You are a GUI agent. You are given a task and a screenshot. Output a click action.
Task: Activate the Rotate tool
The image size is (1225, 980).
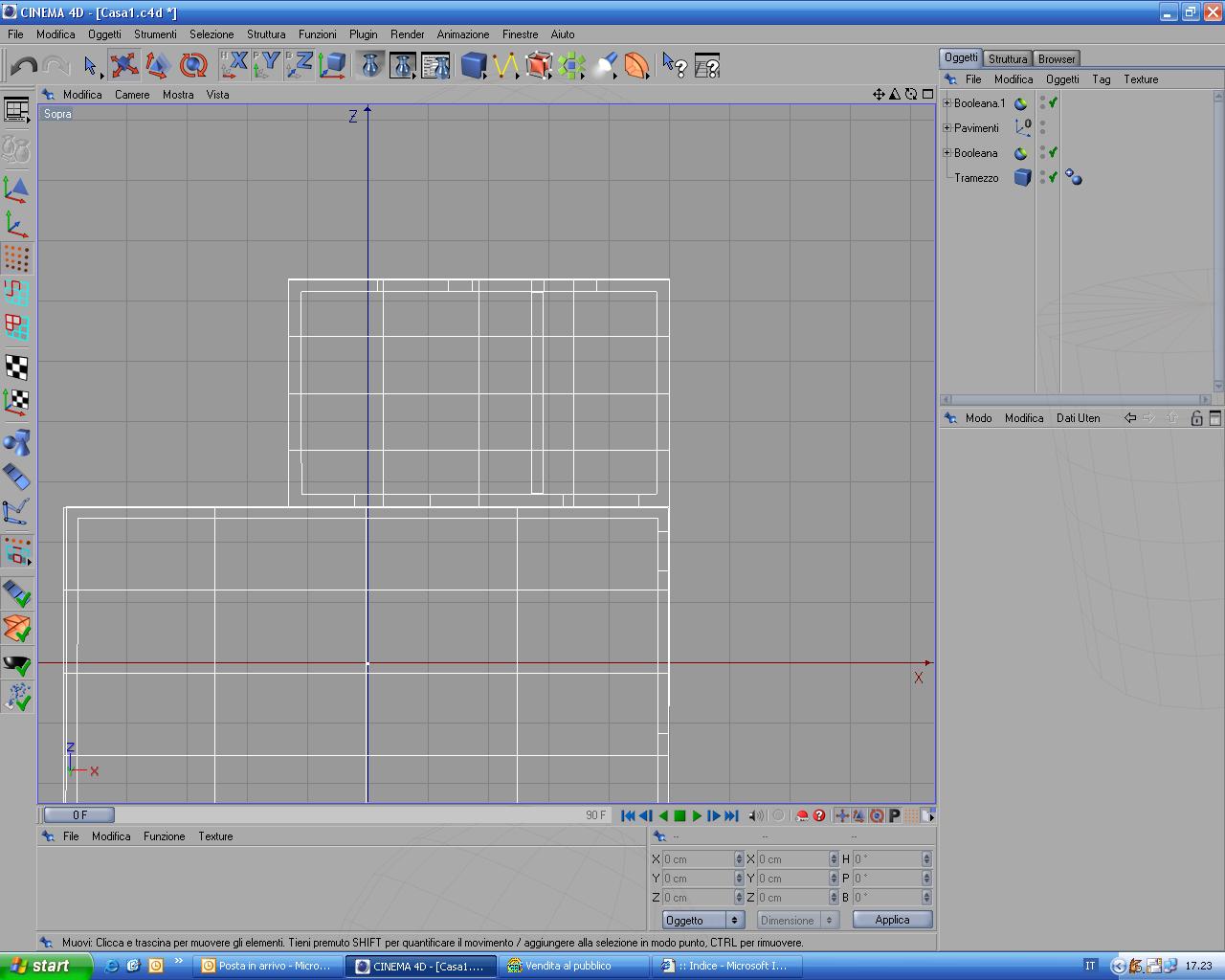193,65
